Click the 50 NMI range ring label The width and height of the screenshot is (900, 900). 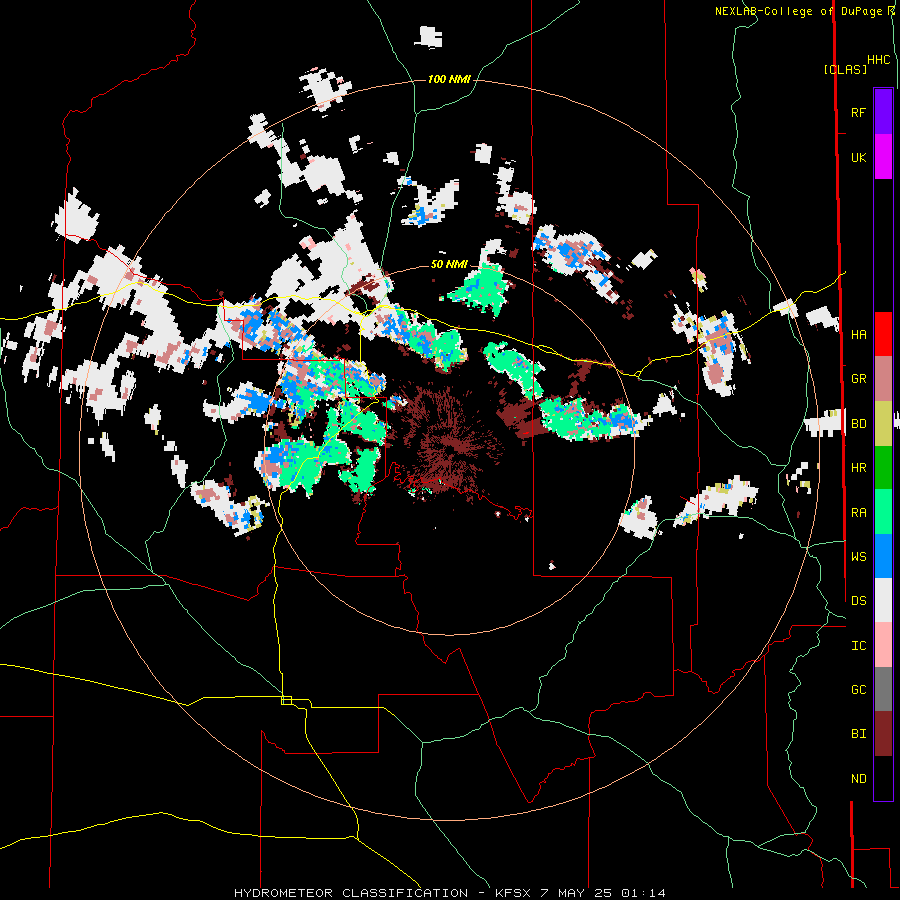tap(449, 264)
